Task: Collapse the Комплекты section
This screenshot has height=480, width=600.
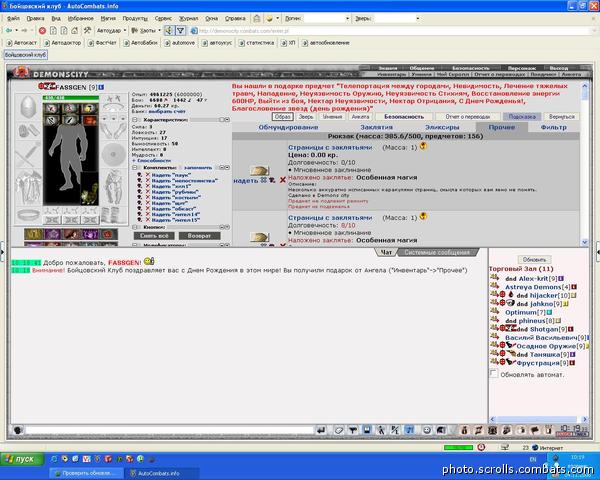Action: pyautogui.click(x=135, y=167)
